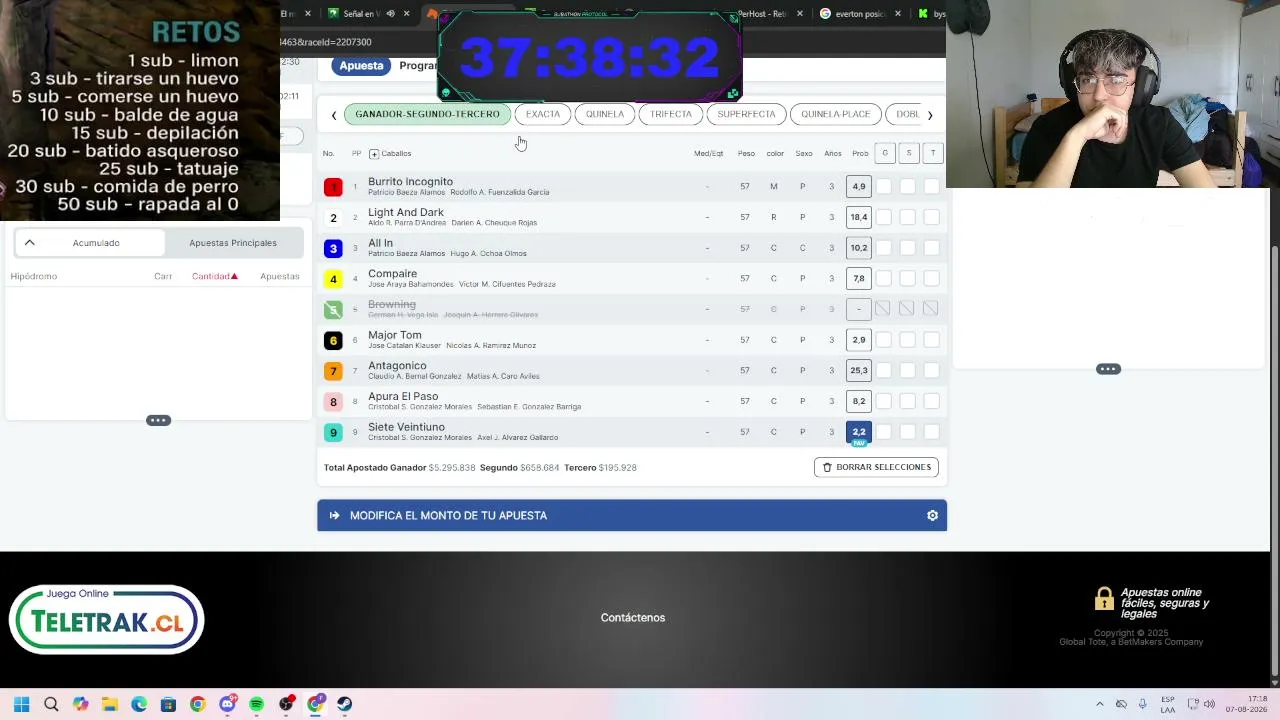Mute the Señal en V tab audio
Viewport: 1280px width, 720px height.
coord(390,14)
